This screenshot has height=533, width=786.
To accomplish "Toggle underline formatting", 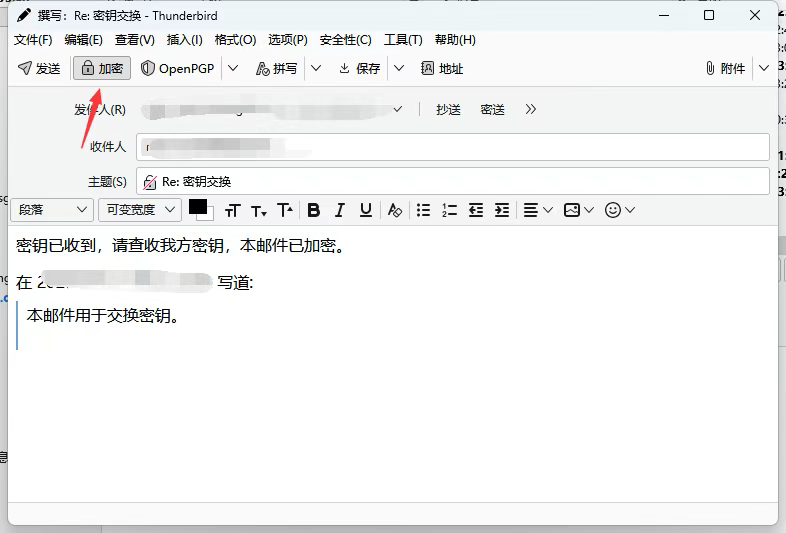I will [366, 210].
